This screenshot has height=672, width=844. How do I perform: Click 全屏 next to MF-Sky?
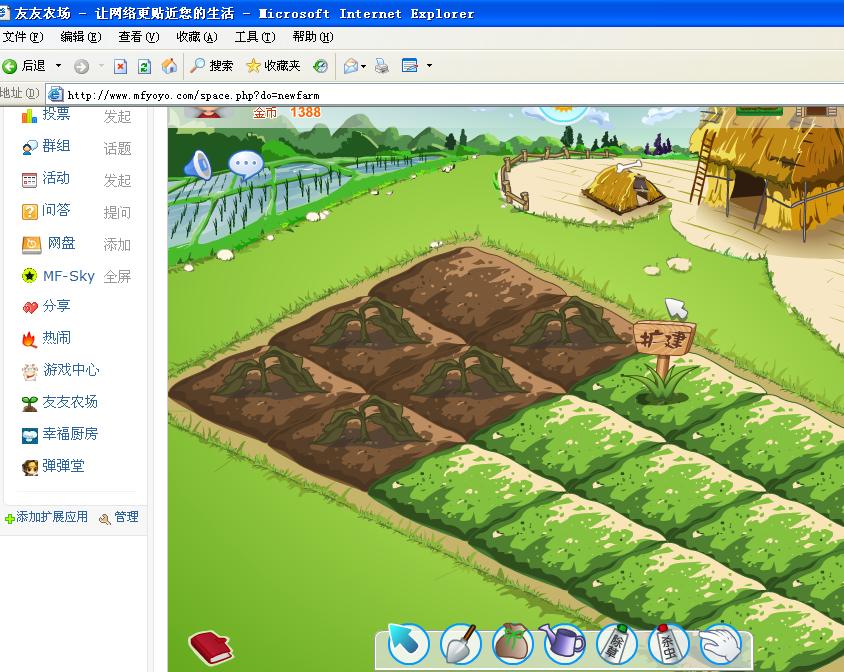pos(117,276)
